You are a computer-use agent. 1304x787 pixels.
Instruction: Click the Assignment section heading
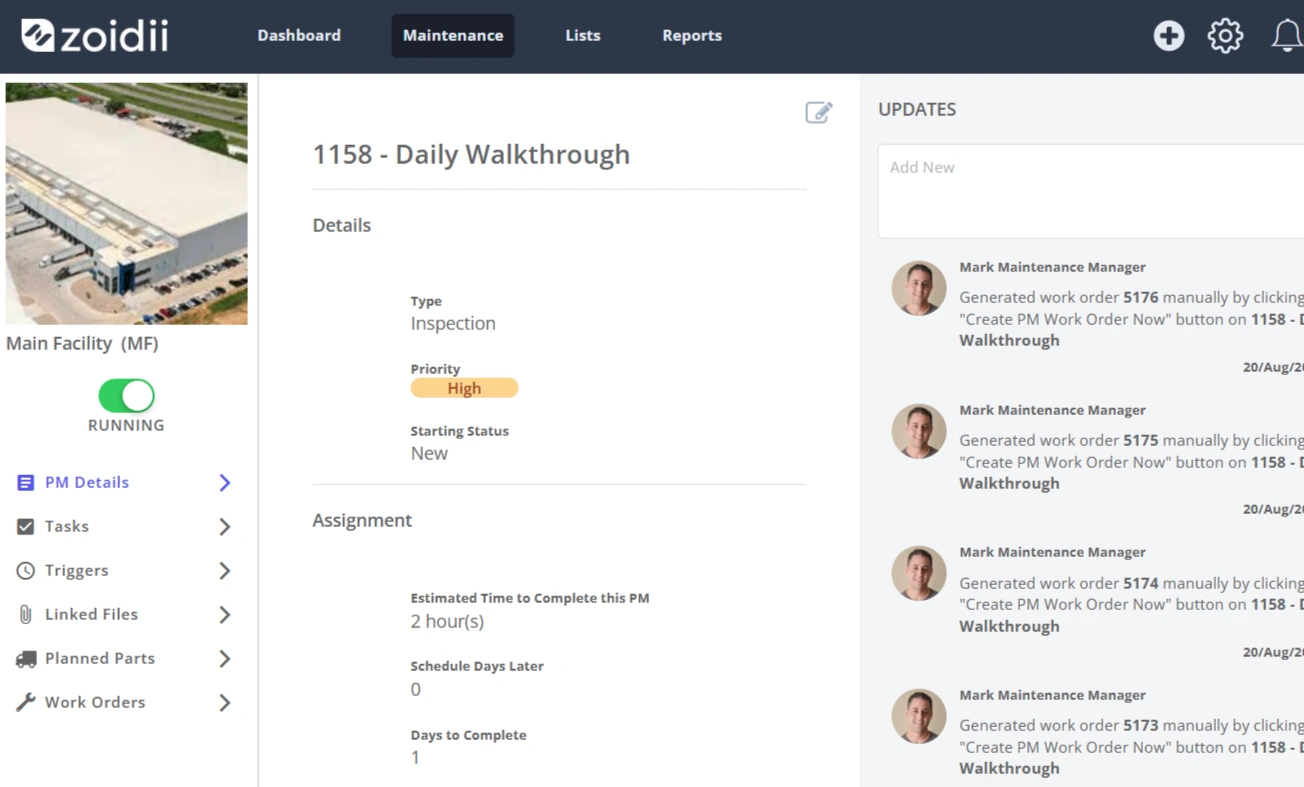point(362,520)
